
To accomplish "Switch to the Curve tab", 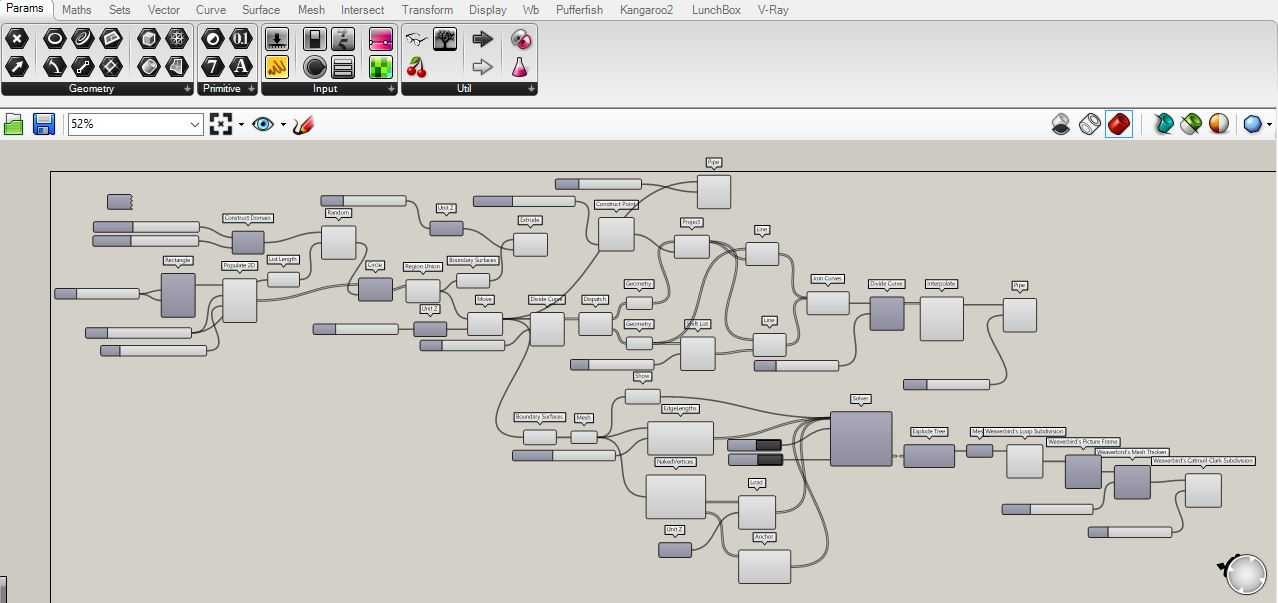I will click(x=211, y=10).
